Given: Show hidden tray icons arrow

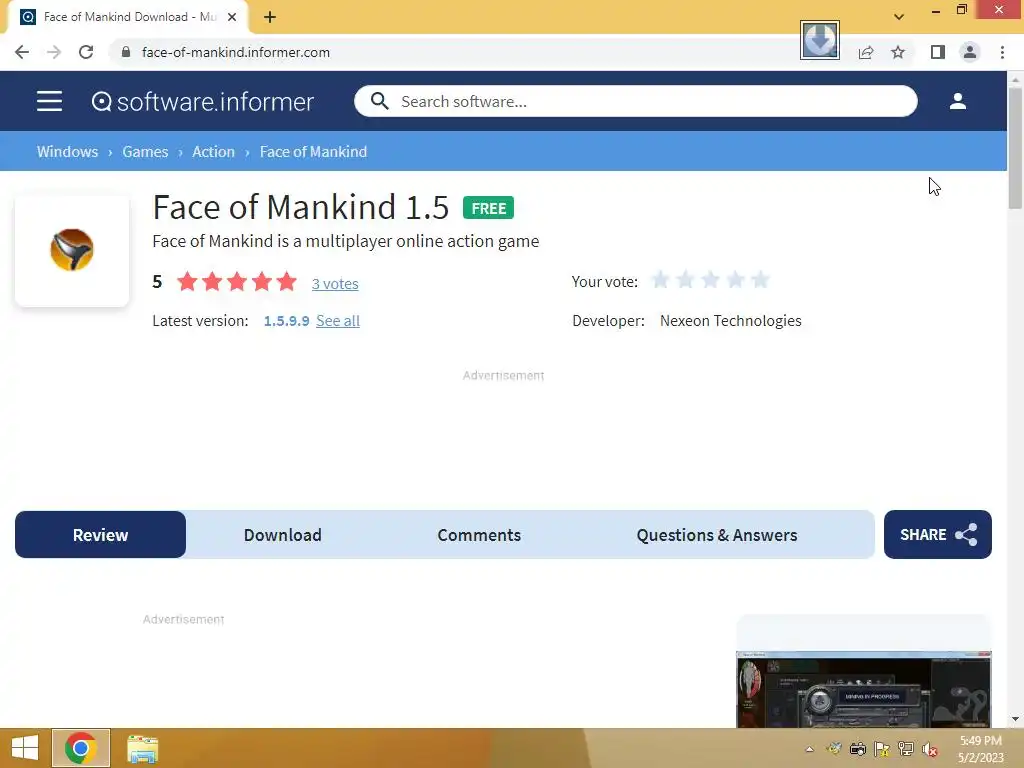Looking at the screenshot, I should click(809, 749).
